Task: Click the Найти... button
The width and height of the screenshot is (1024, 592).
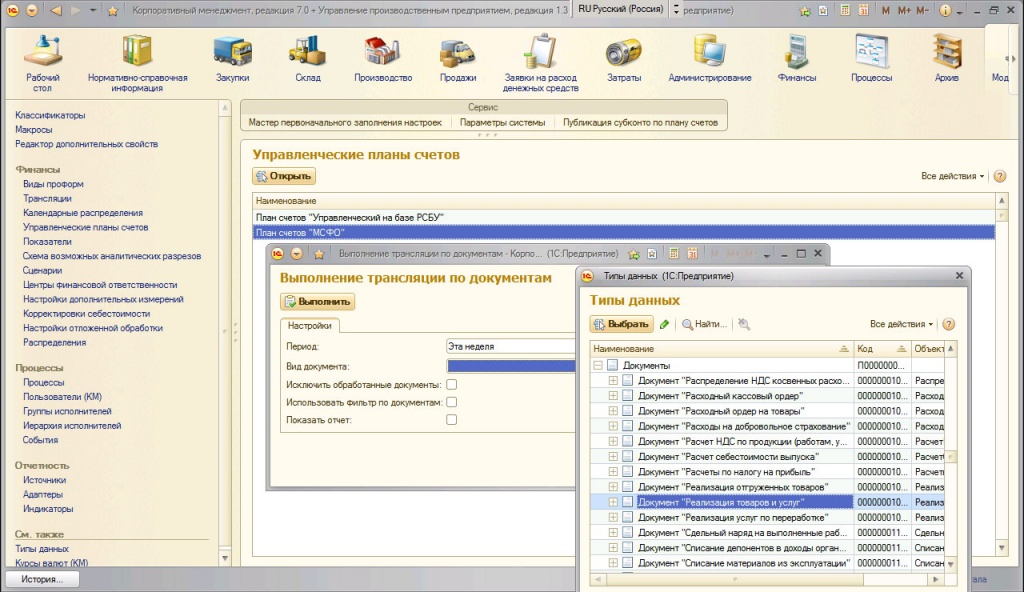Action: pos(704,324)
